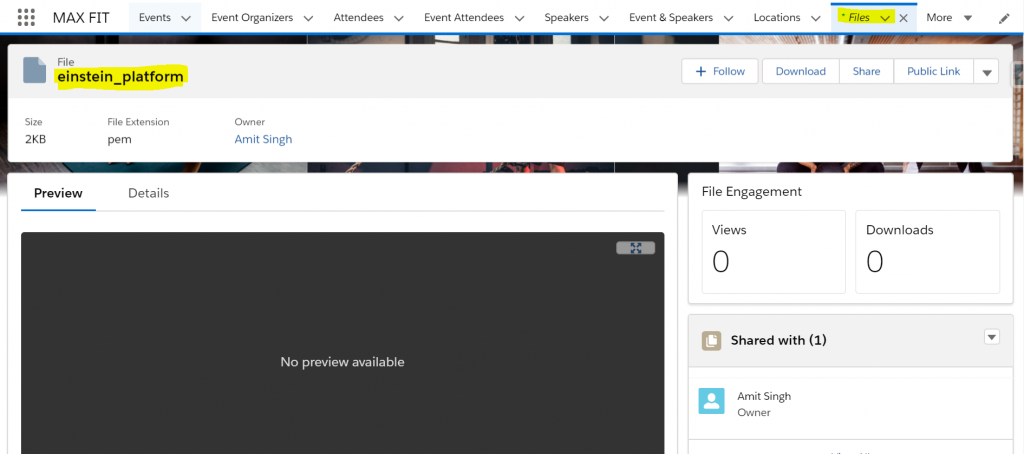Image resolution: width=1024 pixels, height=454 pixels.
Task: Click the Download button
Action: 800,71
